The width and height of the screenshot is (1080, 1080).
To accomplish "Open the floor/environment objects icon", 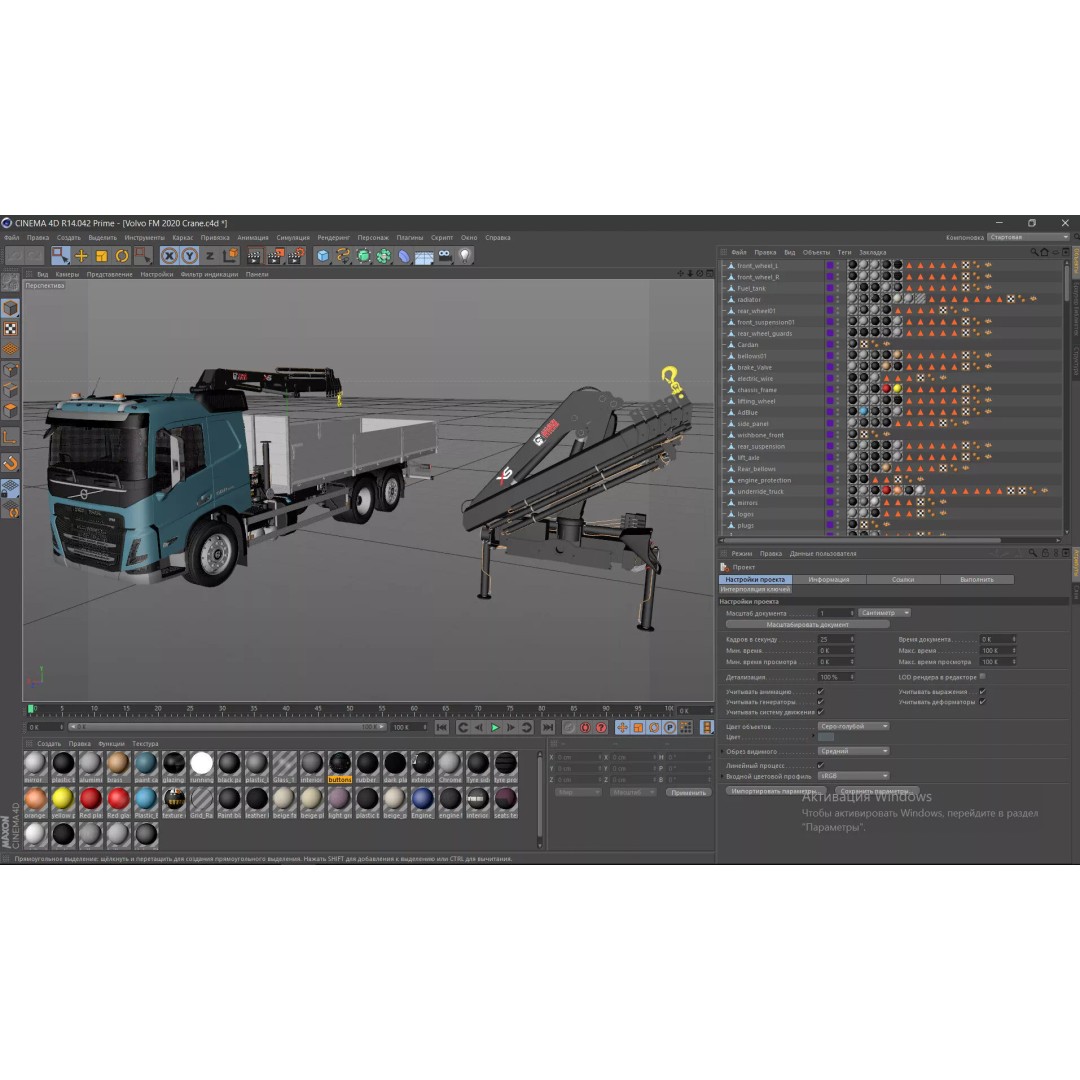I will tap(424, 257).
